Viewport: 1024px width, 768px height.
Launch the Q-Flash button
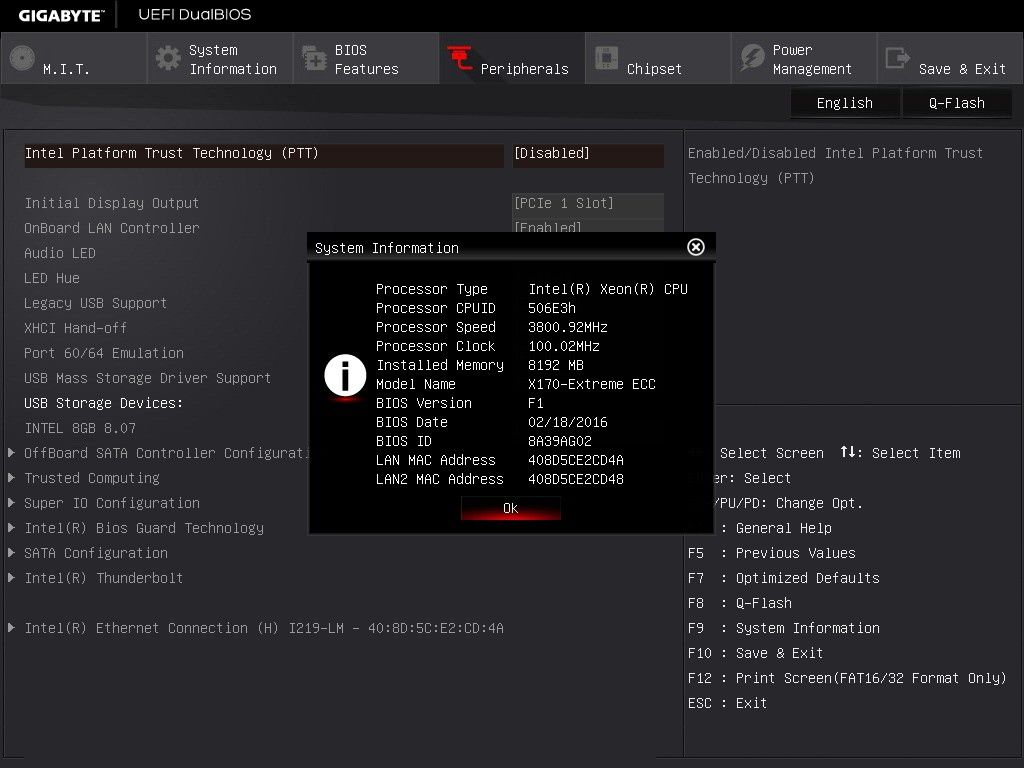tap(957, 103)
